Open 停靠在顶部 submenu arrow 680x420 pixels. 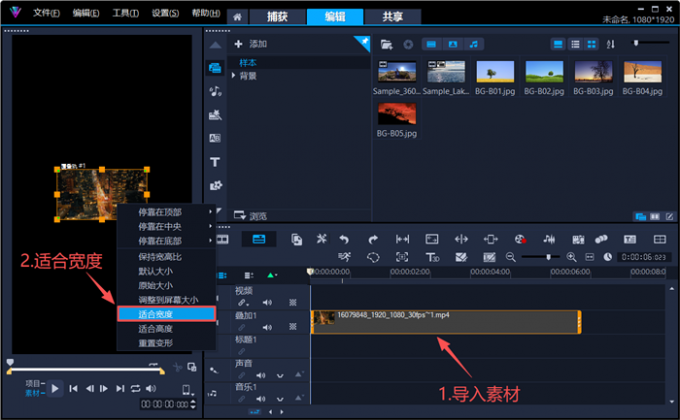click(210, 212)
